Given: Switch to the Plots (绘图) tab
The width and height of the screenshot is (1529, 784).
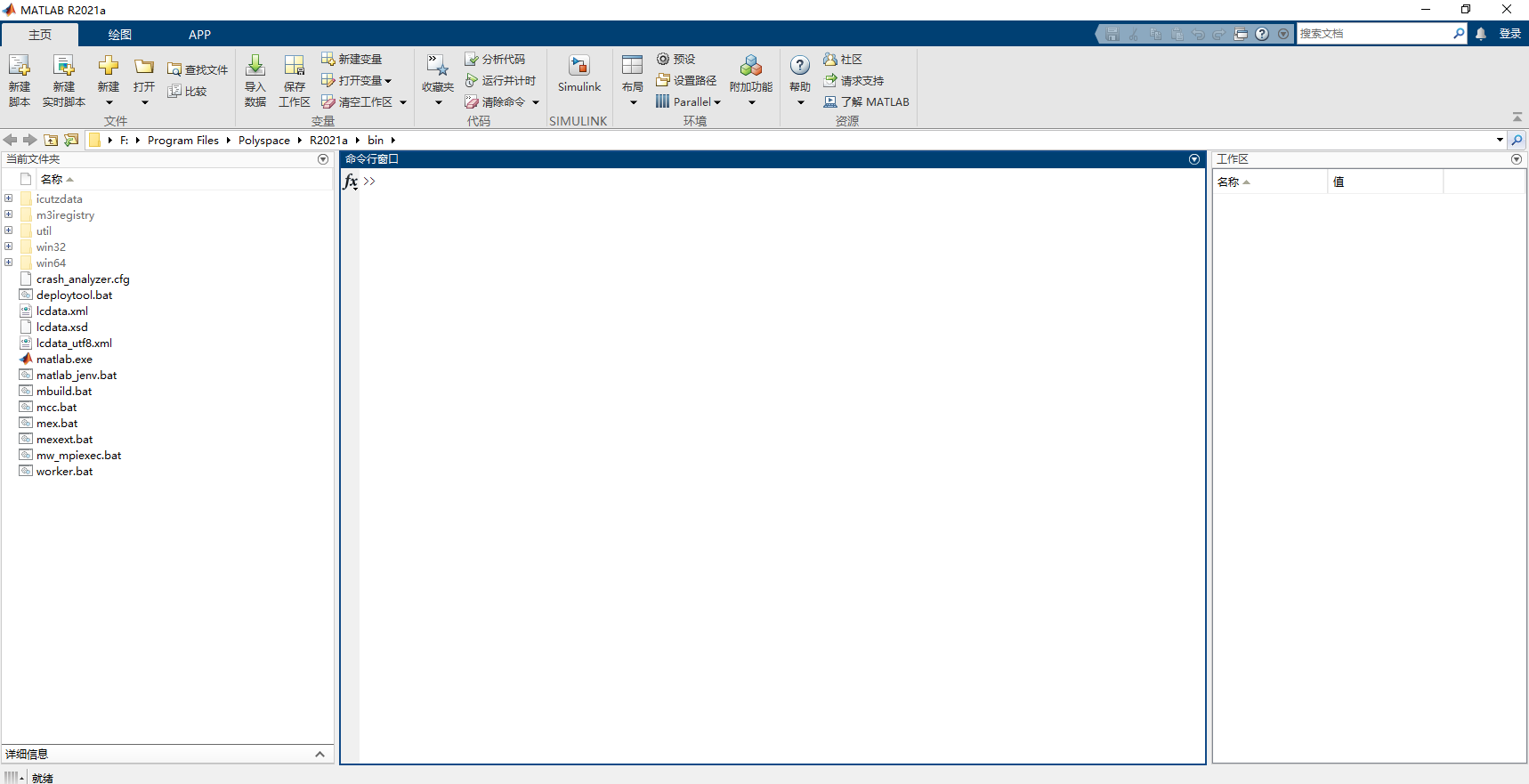Looking at the screenshot, I should [120, 35].
